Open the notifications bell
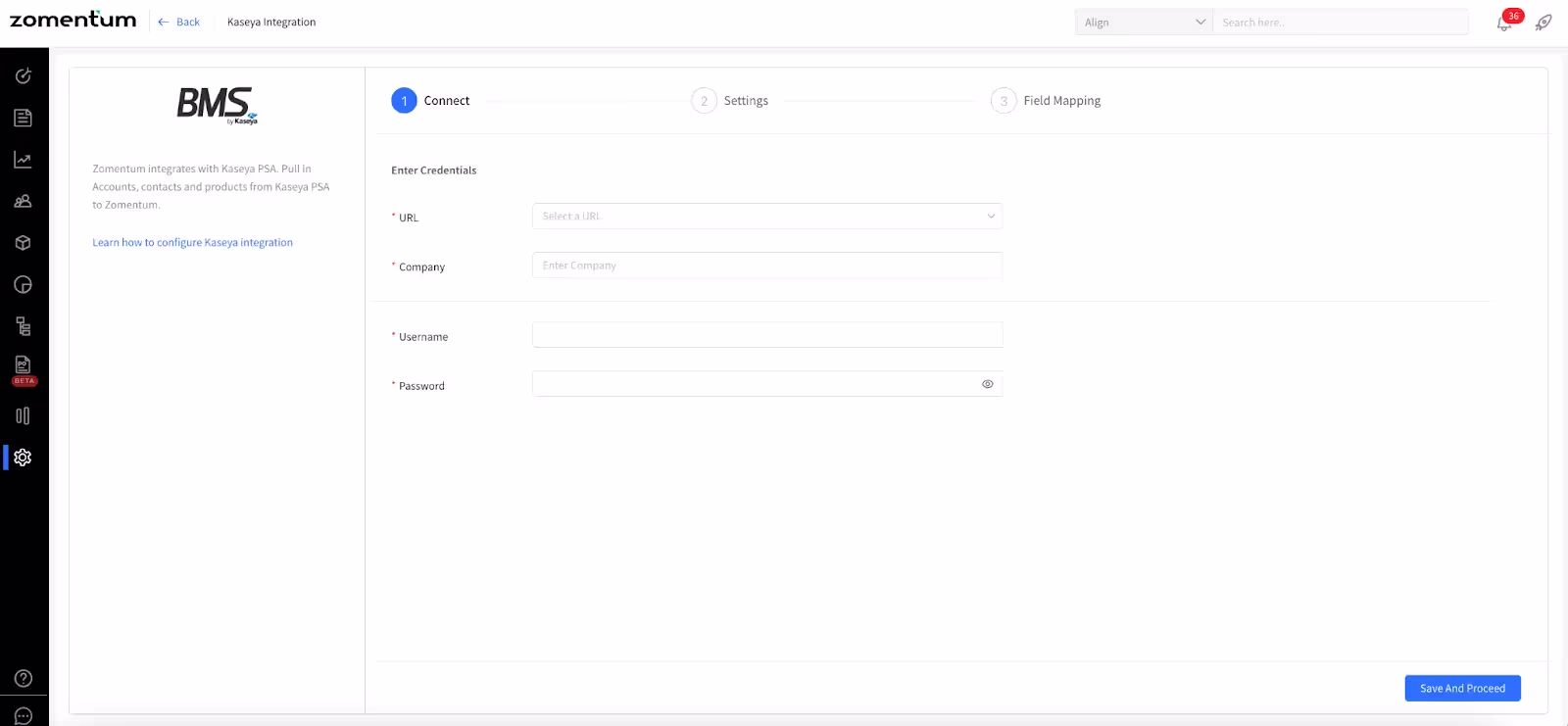Screen dimensions: 1568x726 1505,22
